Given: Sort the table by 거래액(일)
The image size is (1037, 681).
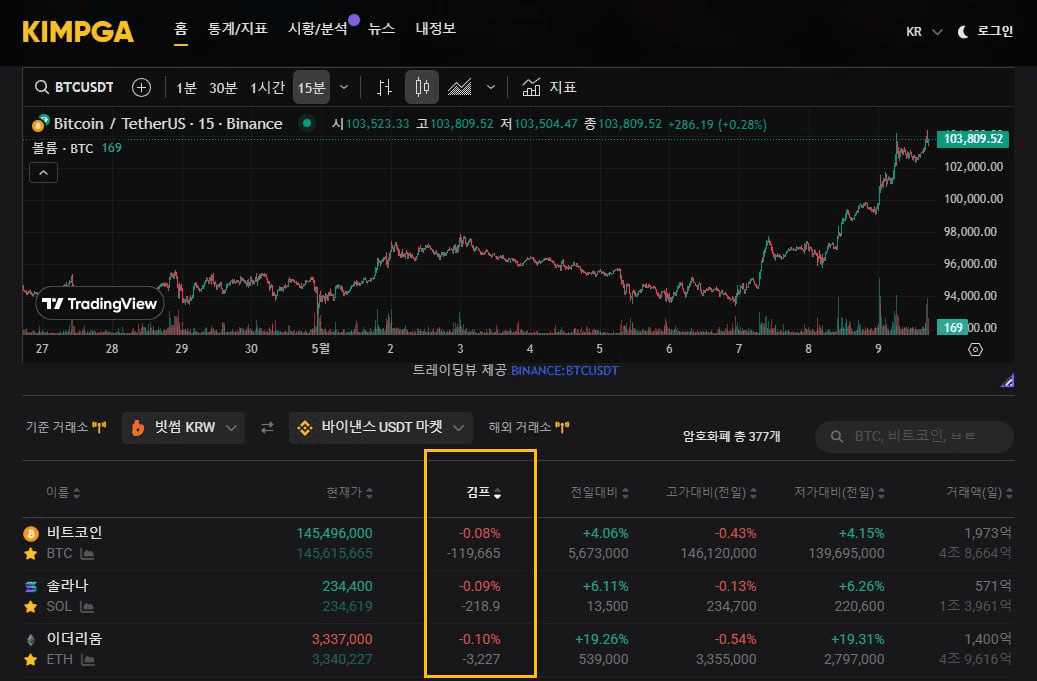Looking at the screenshot, I should tap(979, 493).
